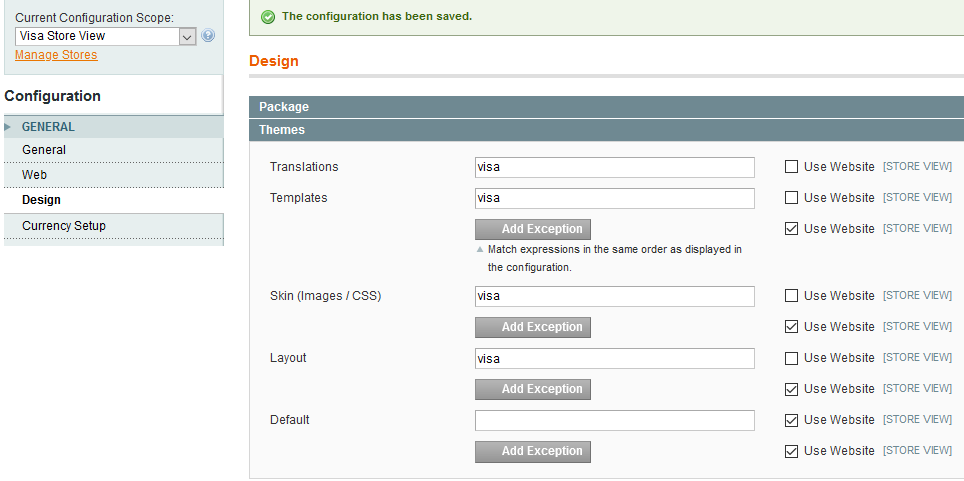Click the Skin (Images / CSS) input
The width and height of the screenshot is (964, 481).
click(x=614, y=296)
